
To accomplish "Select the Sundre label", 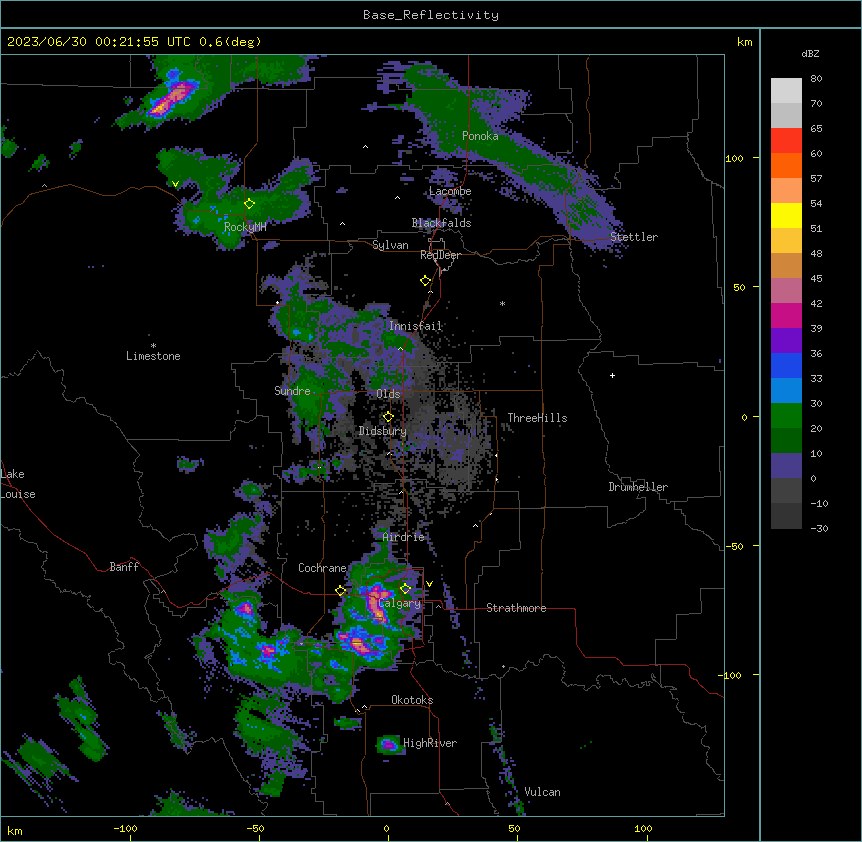I will pos(292,391).
